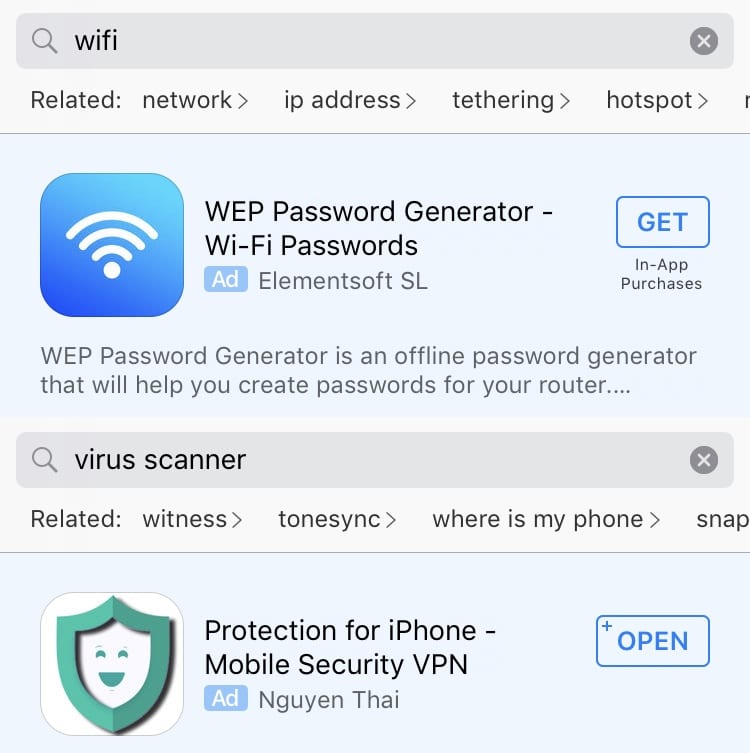The height and width of the screenshot is (753, 750).
Task: Select the related search 'hotspot'
Action: 657,100
